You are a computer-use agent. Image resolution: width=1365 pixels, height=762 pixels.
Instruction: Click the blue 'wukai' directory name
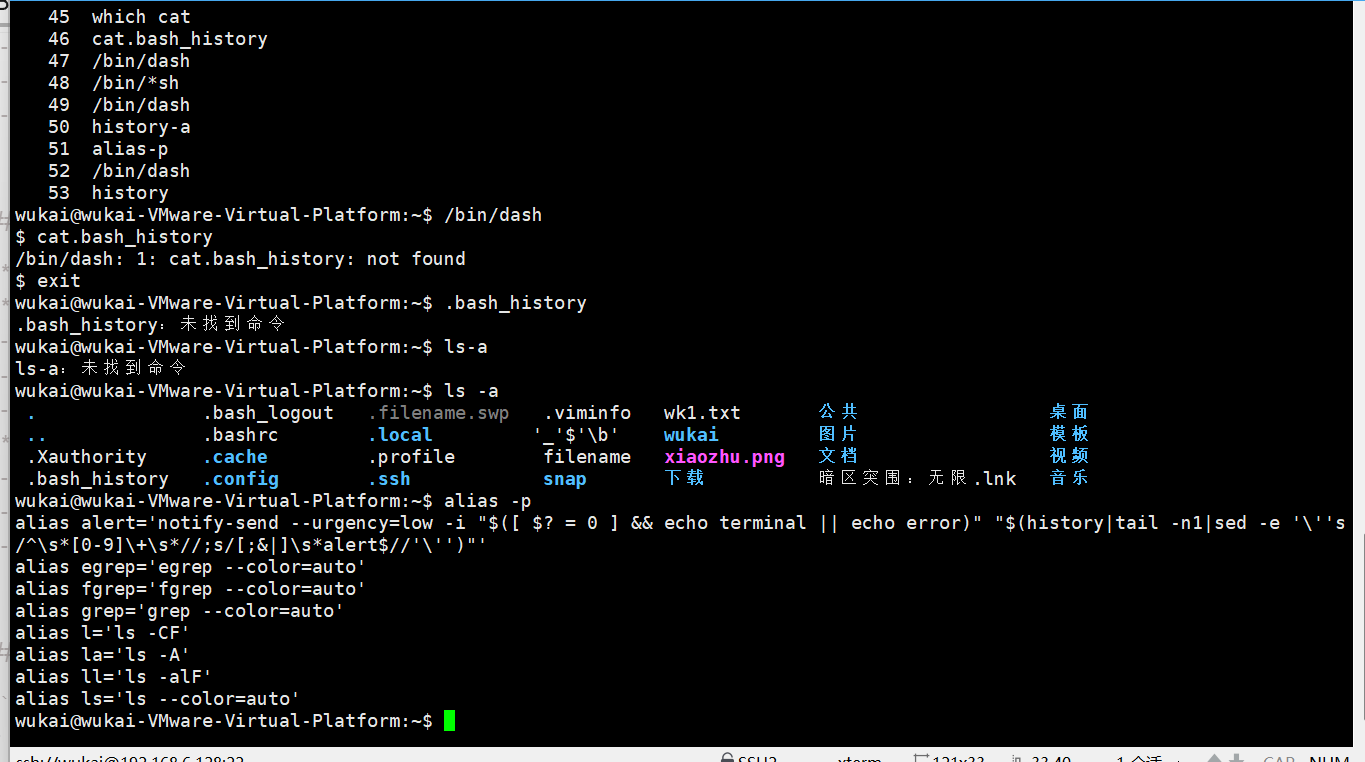pyautogui.click(x=691, y=435)
